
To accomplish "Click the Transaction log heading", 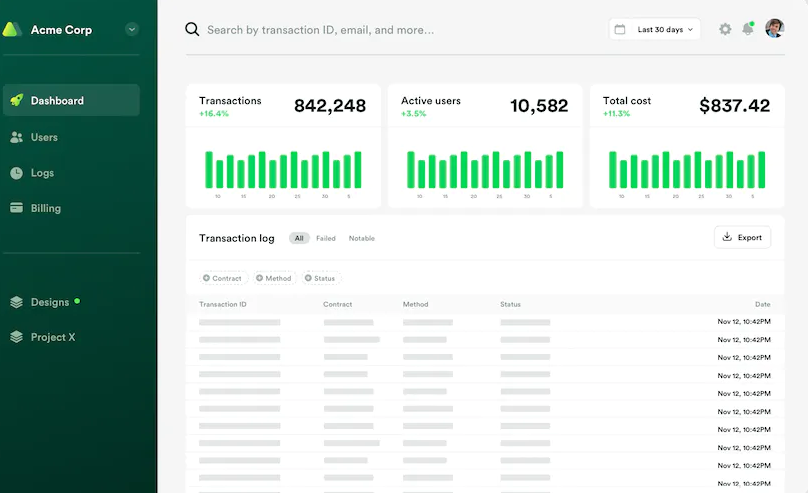I will point(237,238).
